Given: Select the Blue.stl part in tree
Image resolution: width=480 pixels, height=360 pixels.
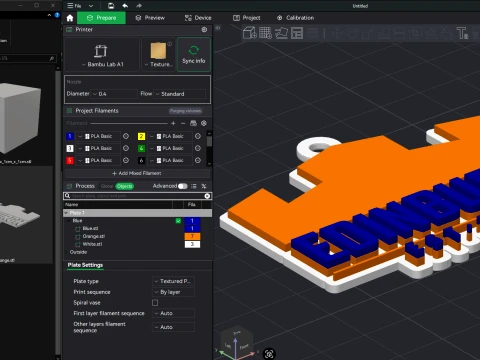Looking at the screenshot, I should click(90, 228).
